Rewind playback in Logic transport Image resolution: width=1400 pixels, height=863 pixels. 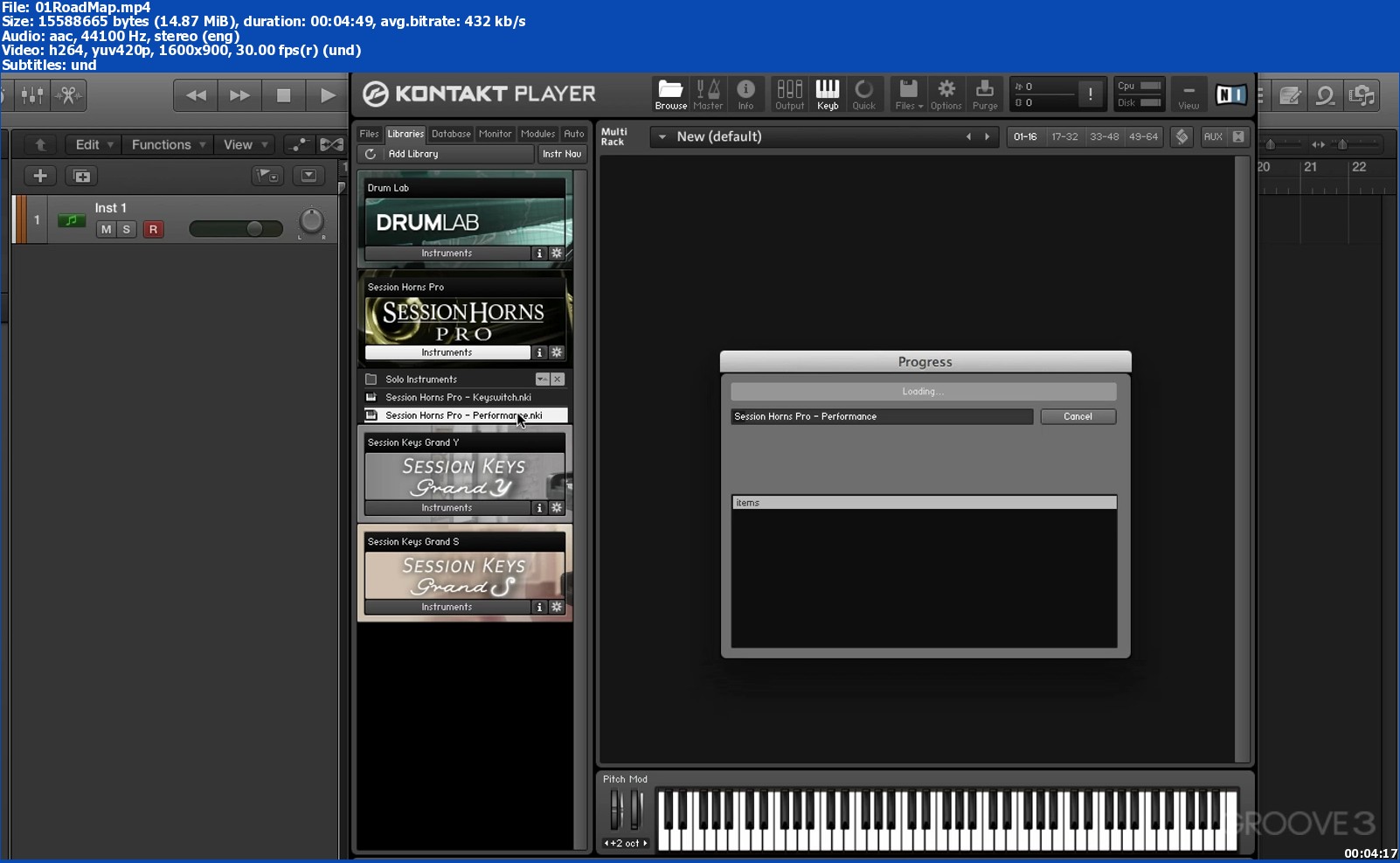coord(196,95)
